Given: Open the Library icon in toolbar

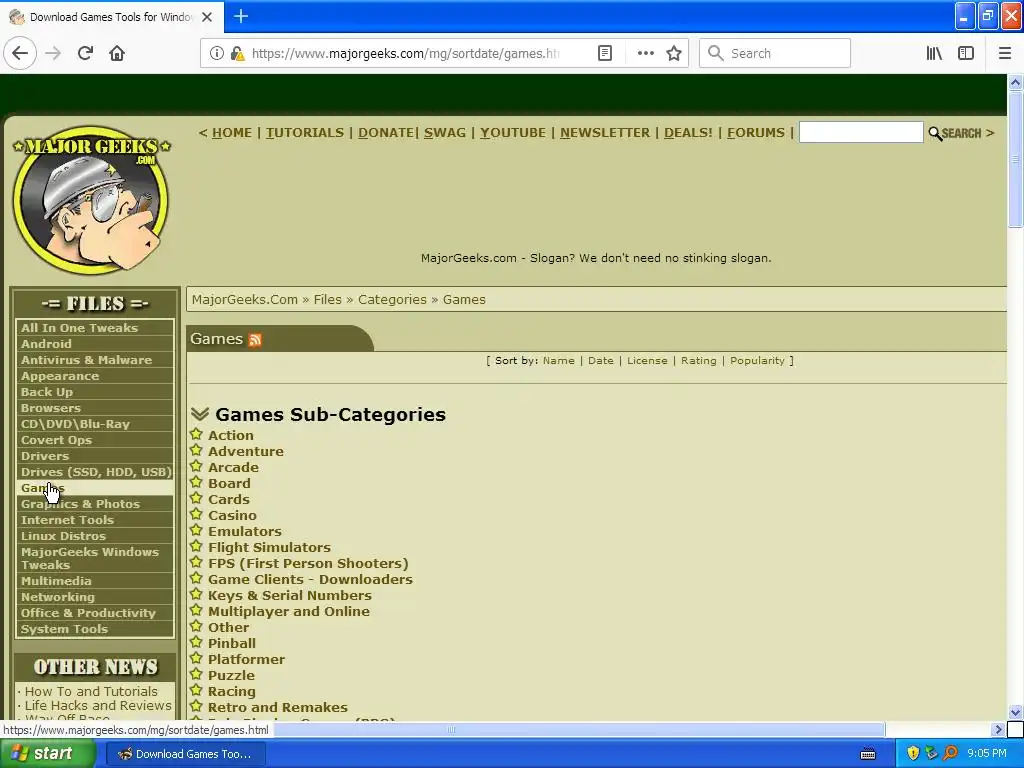Looking at the screenshot, I should (934, 53).
